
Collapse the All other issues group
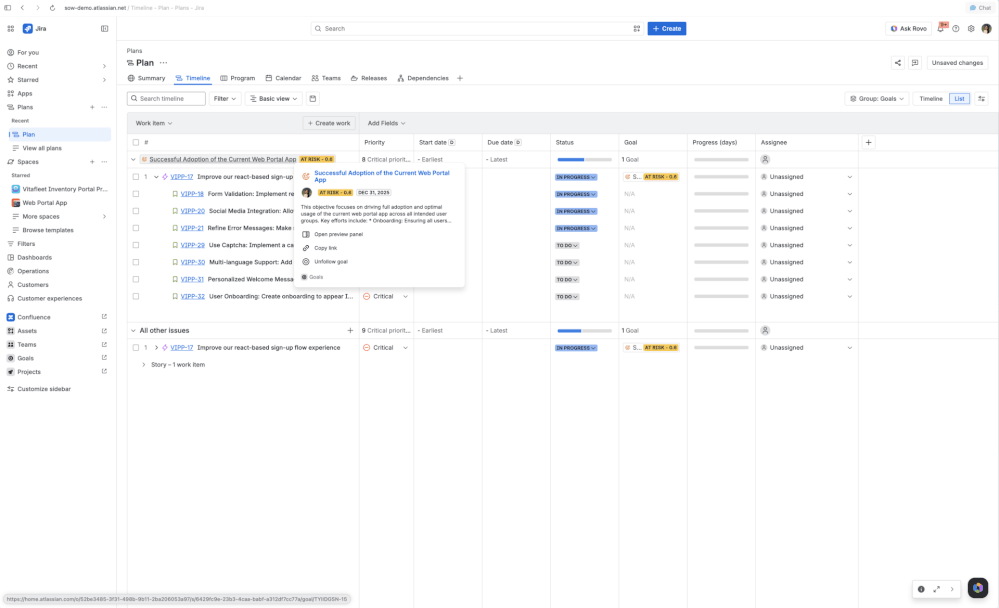coord(133,330)
